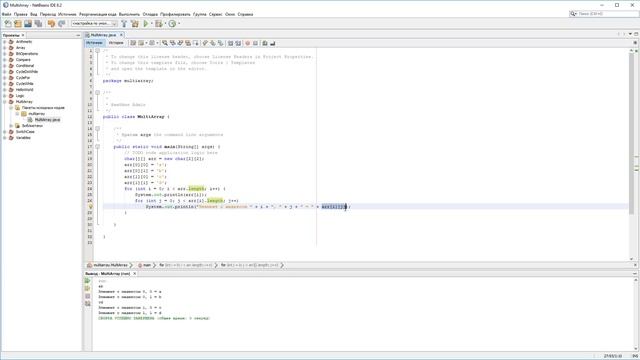Image resolution: width=640 pixels, height=360 pixels.
Task: Click the output panel vertical scrollbar
Action: (x=636, y=314)
